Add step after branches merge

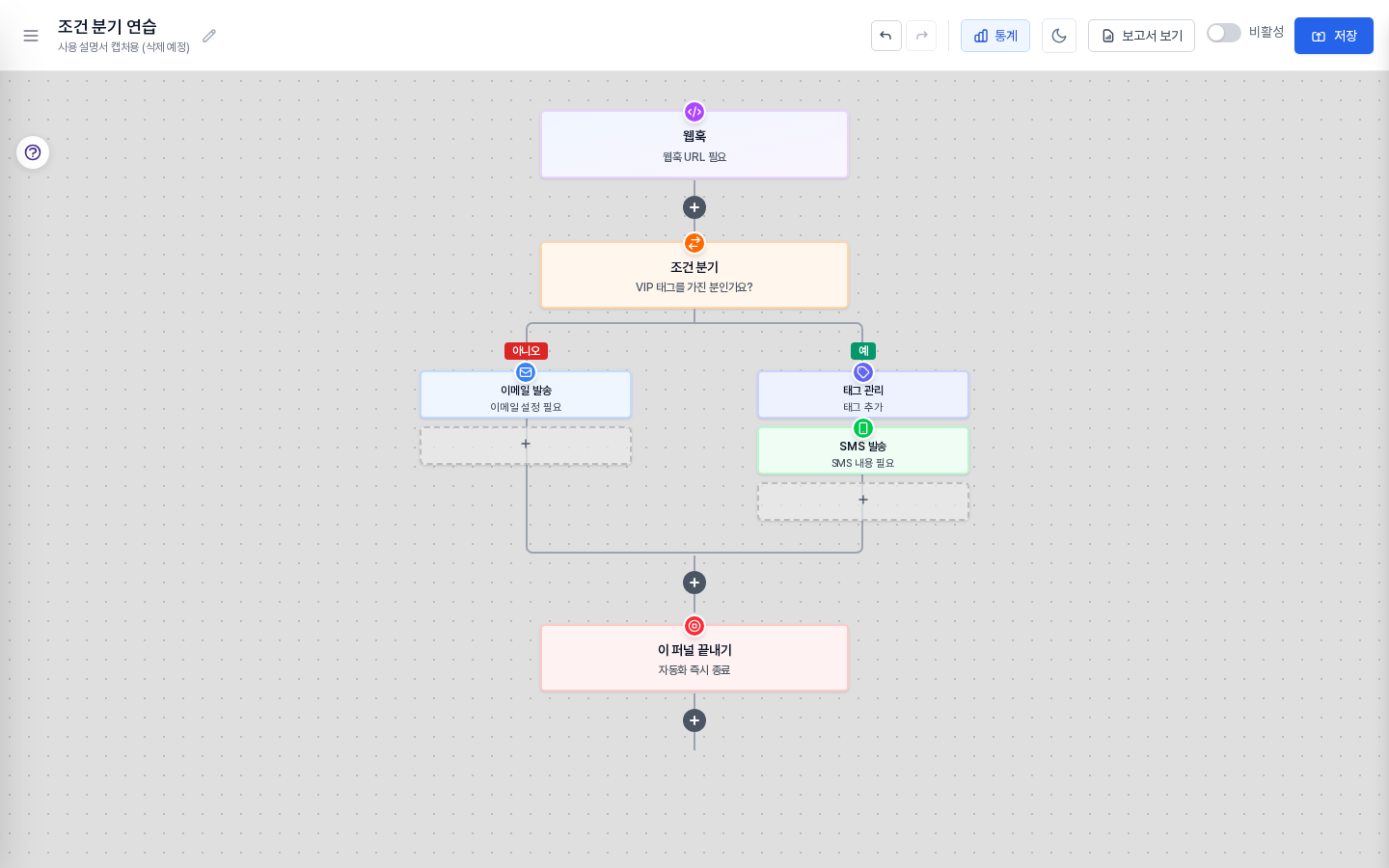coord(694,583)
